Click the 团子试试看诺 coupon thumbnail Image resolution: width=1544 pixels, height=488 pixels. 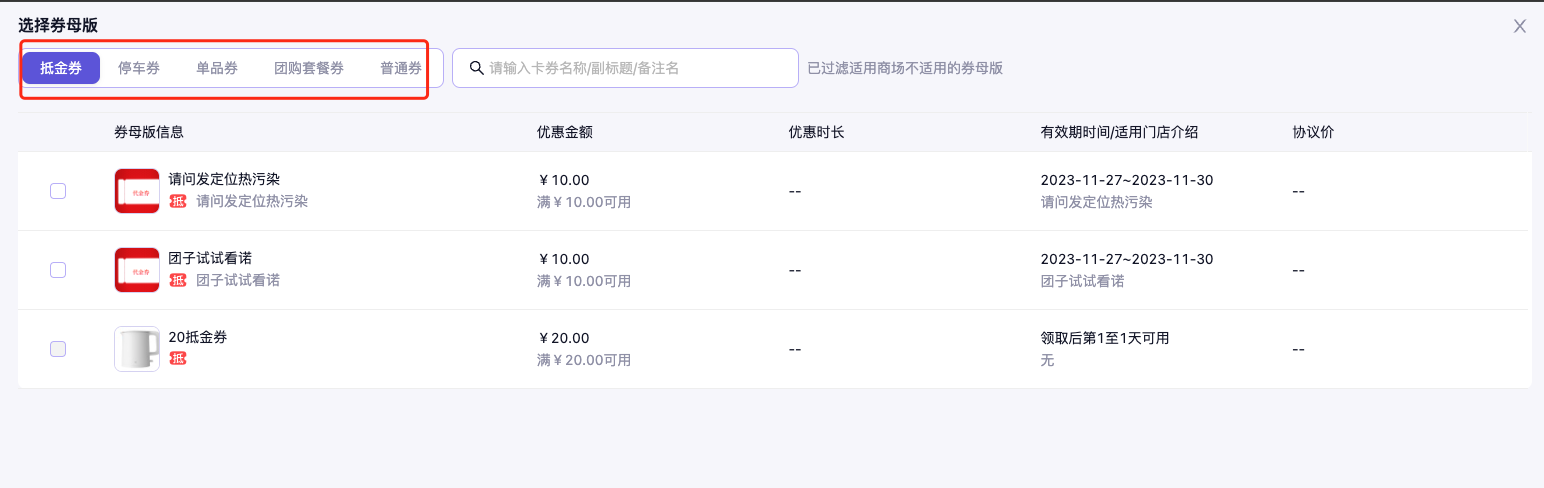(x=137, y=270)
